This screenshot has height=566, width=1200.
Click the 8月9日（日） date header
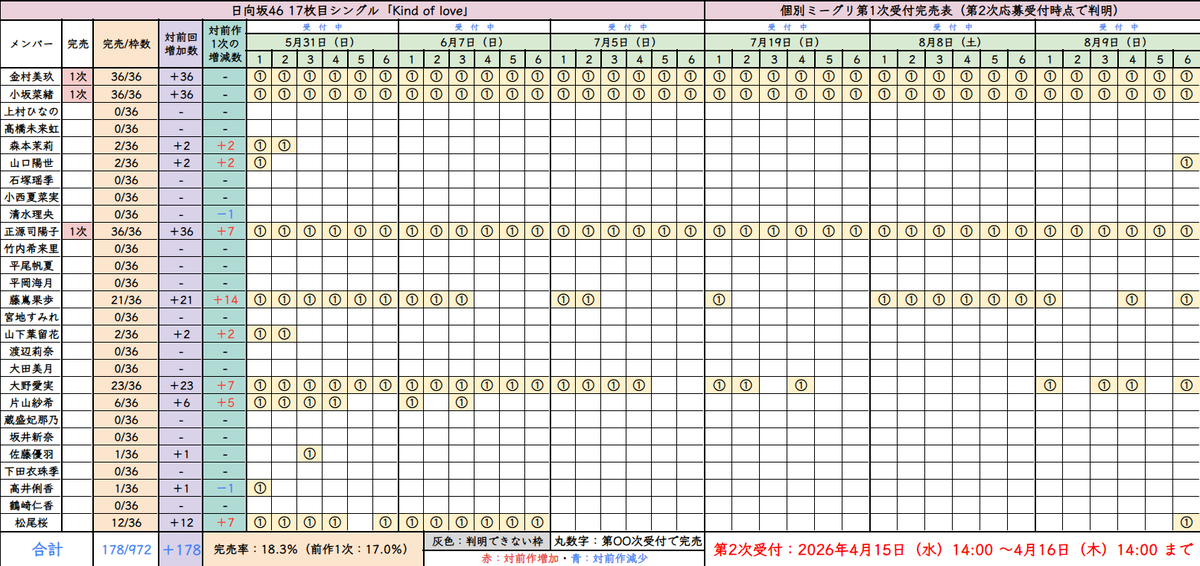point(1116,43)
